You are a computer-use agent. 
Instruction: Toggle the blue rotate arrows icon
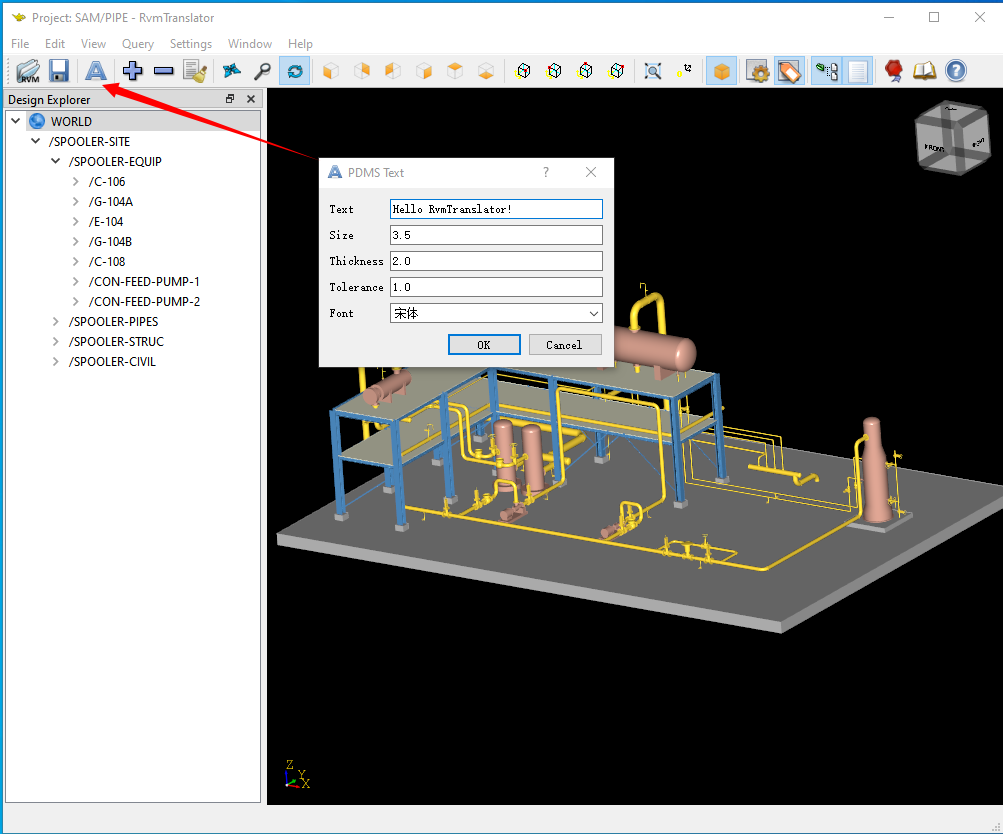click(294, 71)
